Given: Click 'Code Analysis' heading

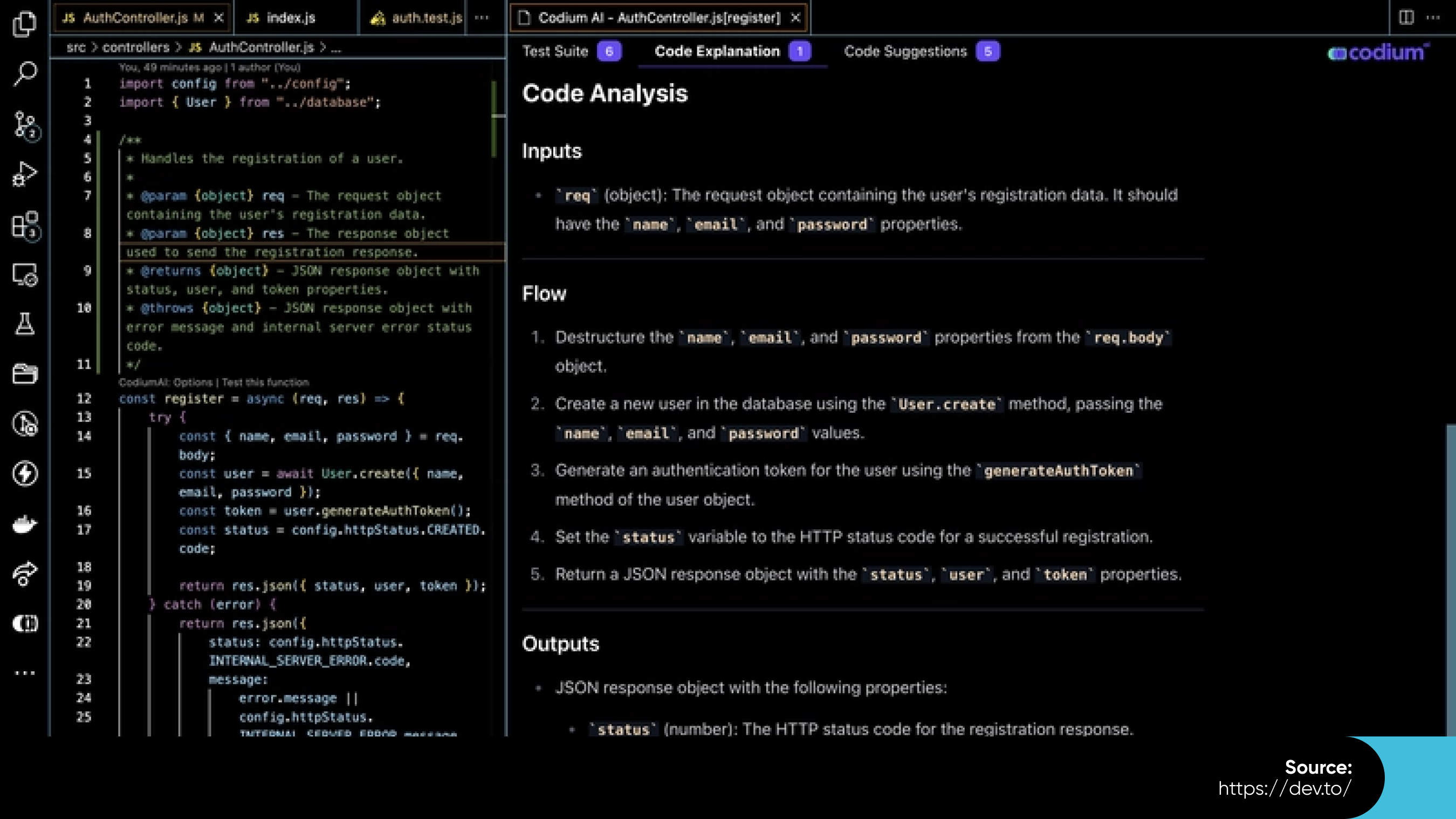Looking at the screenshot, I should point(605,93).
